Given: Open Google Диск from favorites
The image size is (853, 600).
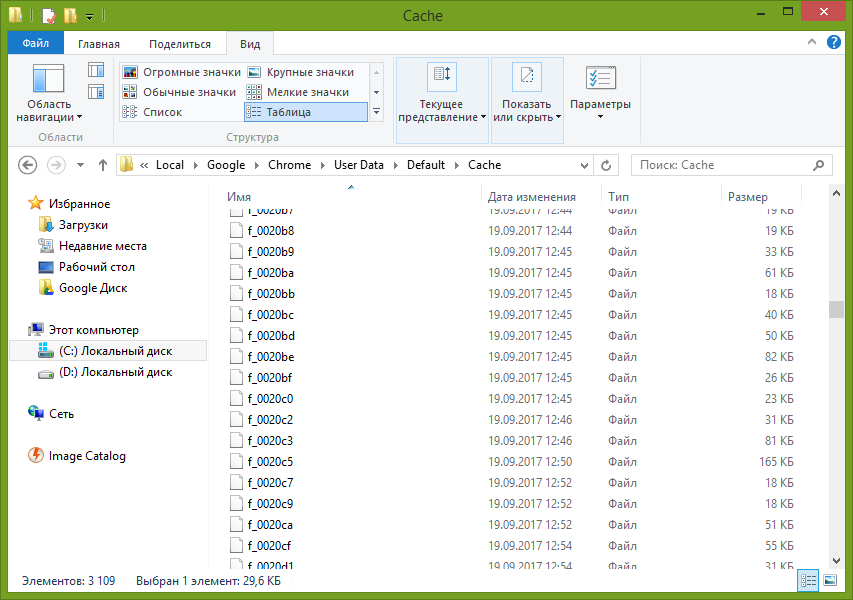Looking at the screenshot, I should [x=92, y=288].
